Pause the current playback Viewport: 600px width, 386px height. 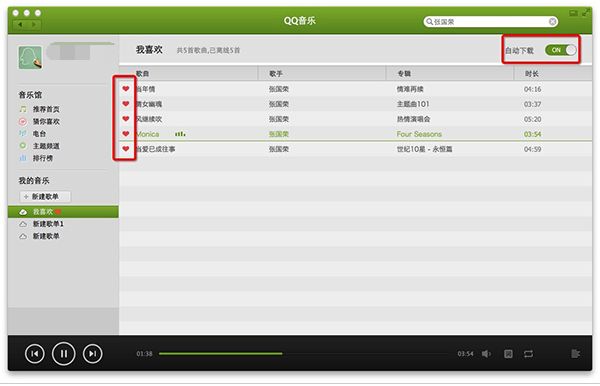tap(64, 353)
